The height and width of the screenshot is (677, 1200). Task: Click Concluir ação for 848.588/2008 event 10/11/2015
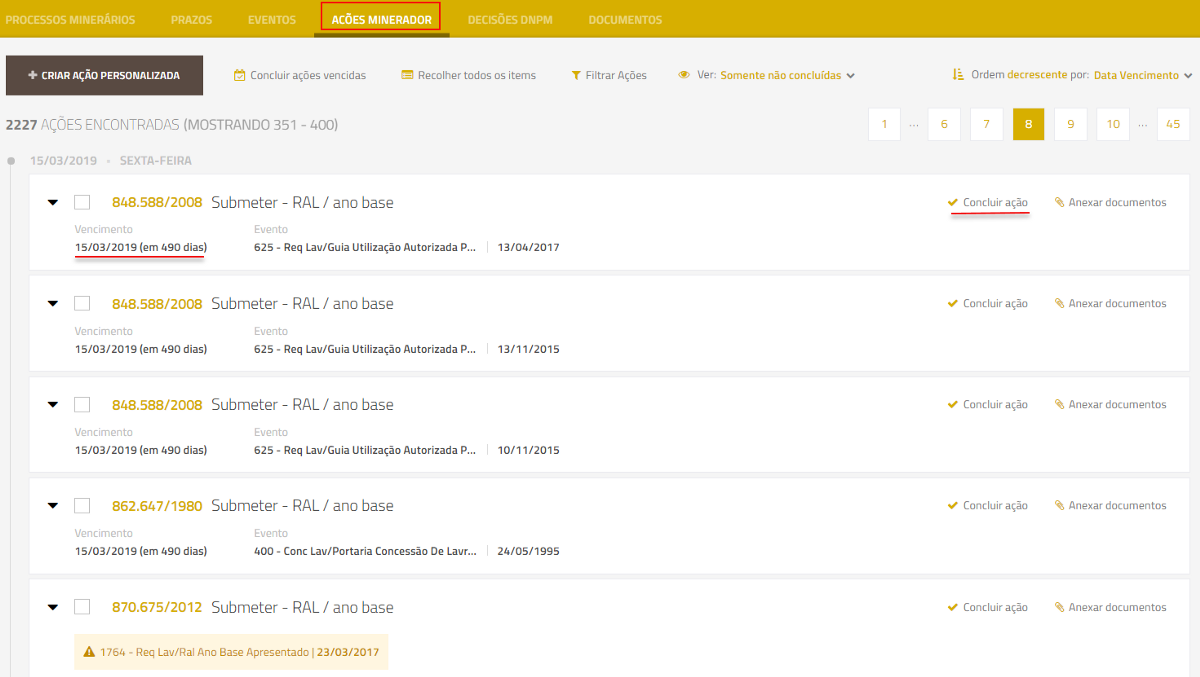(988, 404)
